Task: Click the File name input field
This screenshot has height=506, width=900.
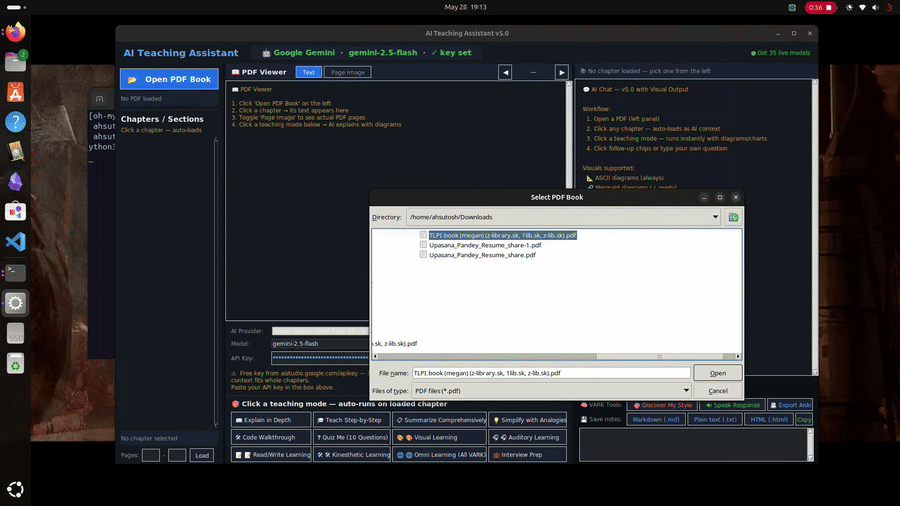Action: point(551,373)
